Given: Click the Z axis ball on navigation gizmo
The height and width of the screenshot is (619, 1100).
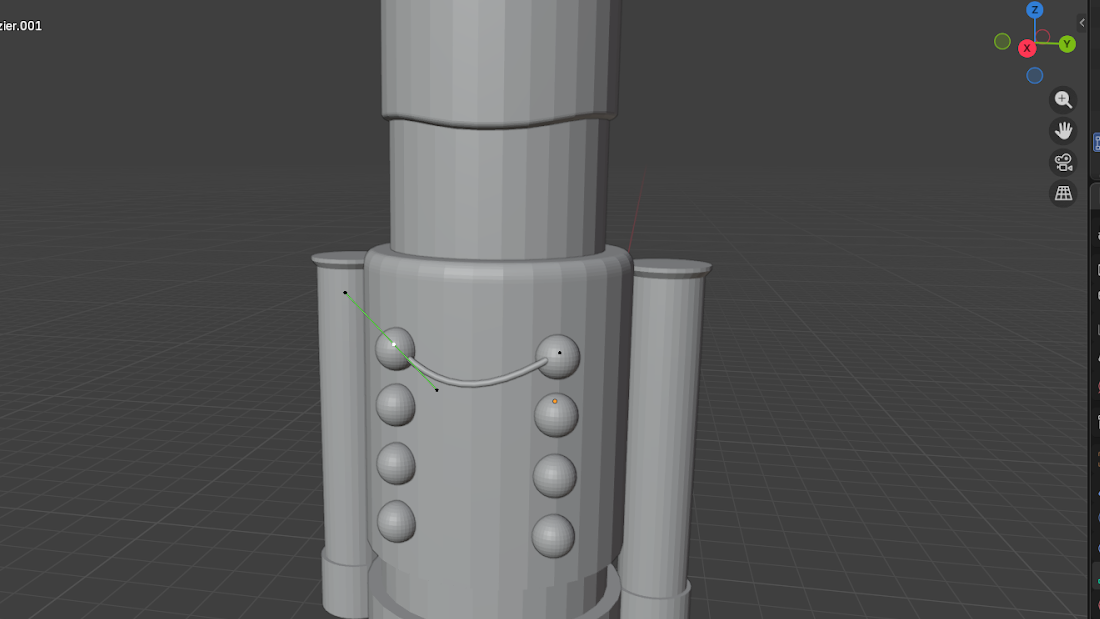Looking at the screenshot, I should click(x=1035, y=11).
